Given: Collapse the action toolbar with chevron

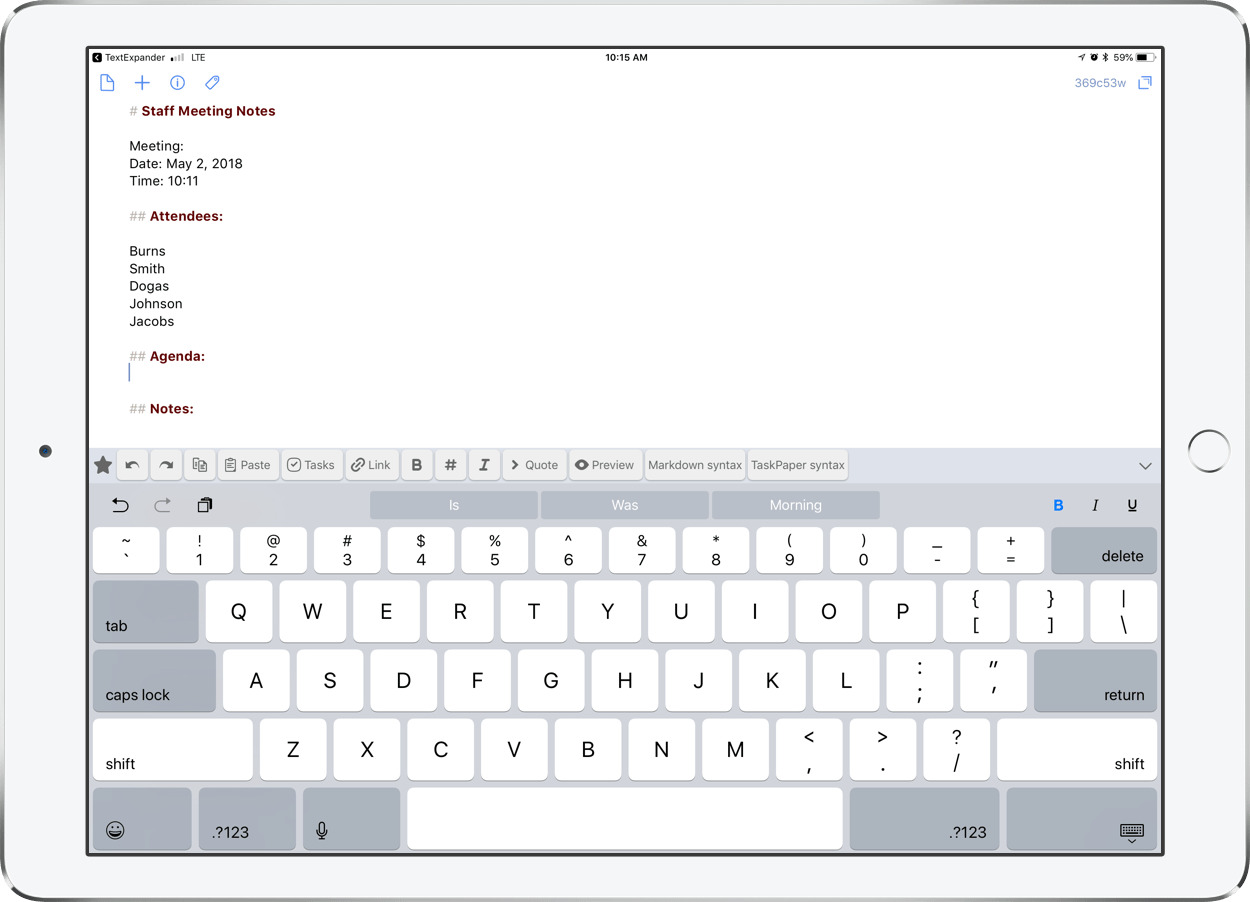Looking at the screenshot, I should (x=1145, y=466).
